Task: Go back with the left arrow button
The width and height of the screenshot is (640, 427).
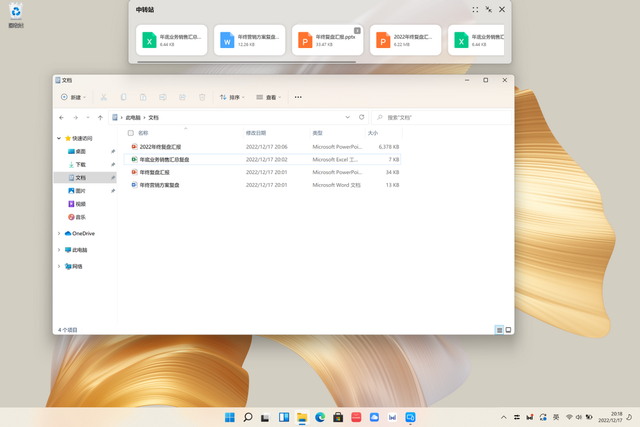Action: (x=62, y=118)
